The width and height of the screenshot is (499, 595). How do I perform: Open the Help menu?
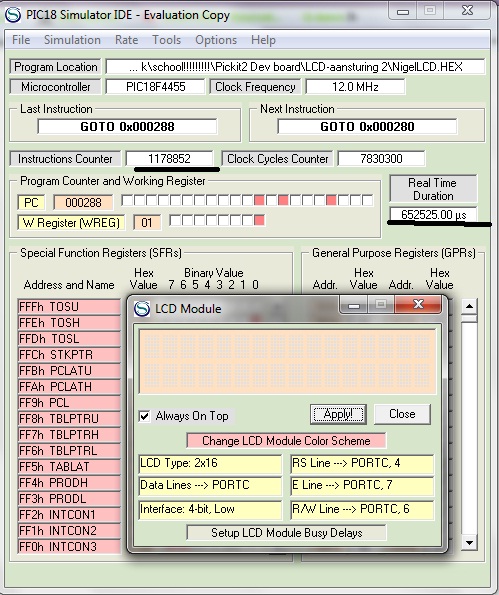point(263,40)
